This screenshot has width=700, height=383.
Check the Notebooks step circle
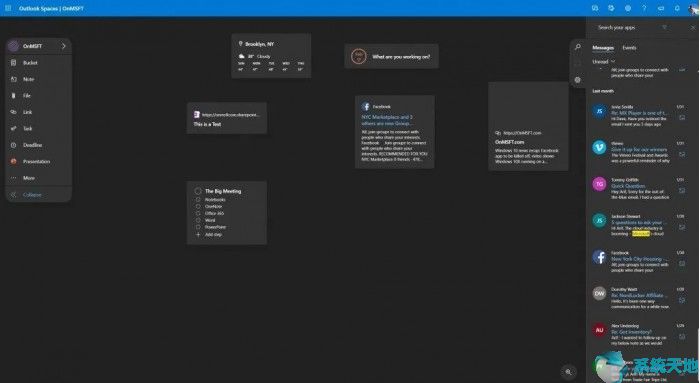point(198,200)
